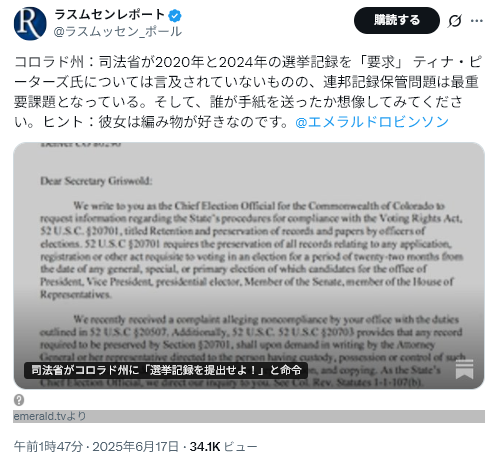The width and height of the screenshot is (491, 462).
Task: Click the 'We recently received a complaint' paragraph
Action: (252, 351)
